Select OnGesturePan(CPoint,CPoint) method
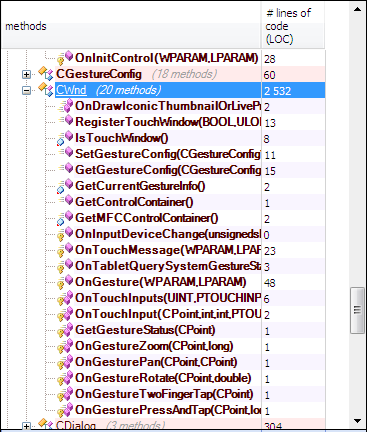This screenshot has width=367, height=432. click(x=156, y=362)
